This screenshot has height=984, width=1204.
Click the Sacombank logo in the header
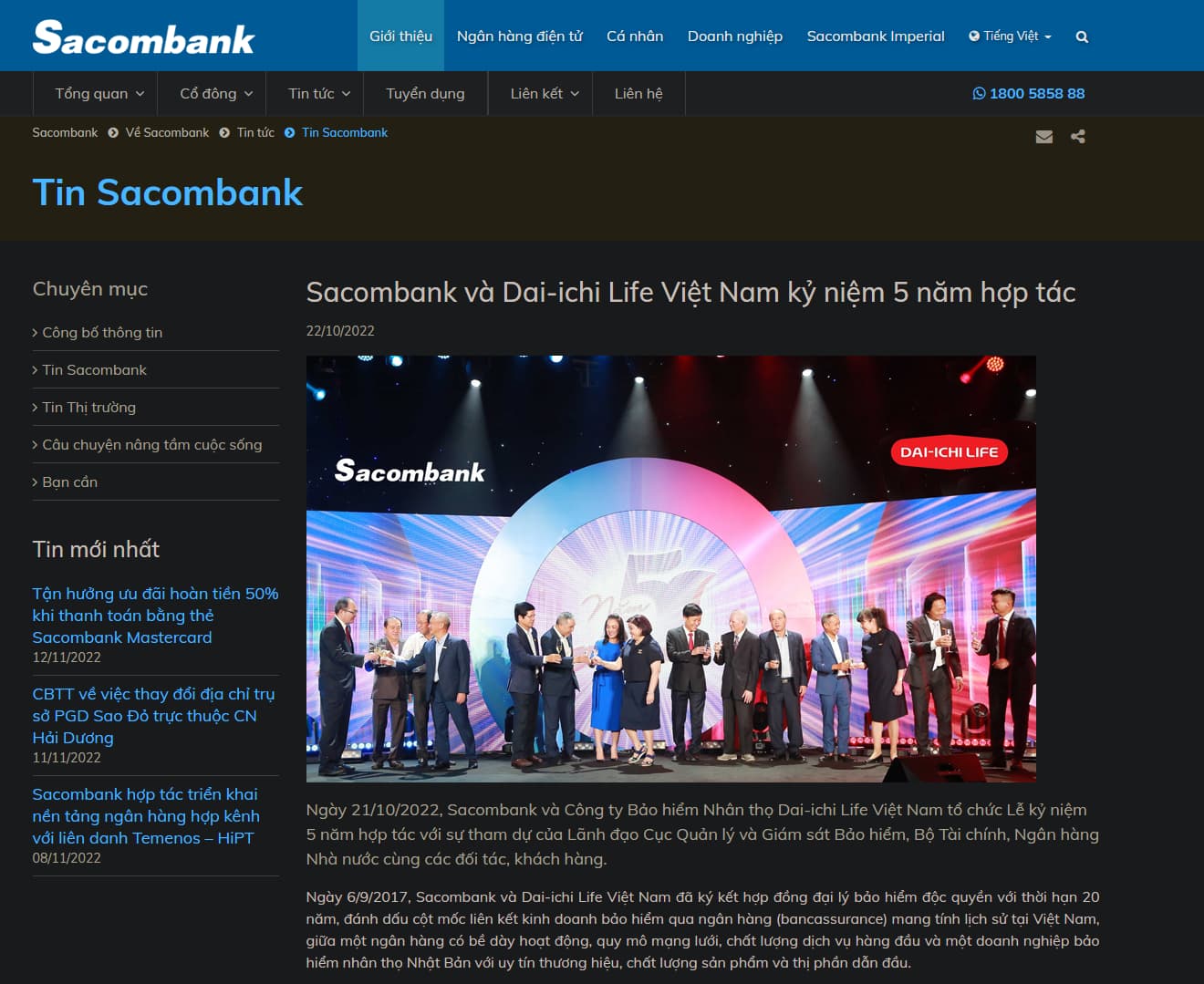[143, 37]
